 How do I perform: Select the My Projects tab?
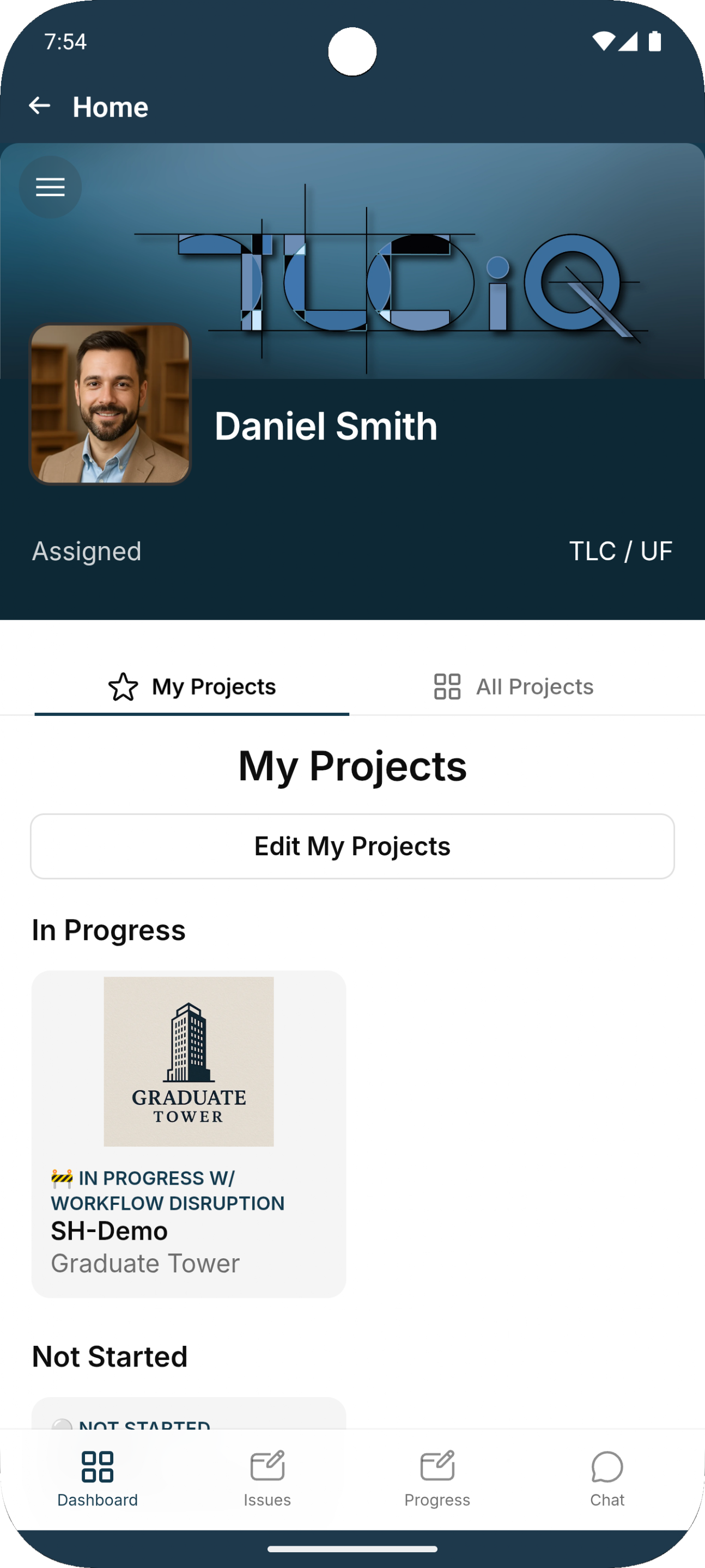tap(192, 687)
